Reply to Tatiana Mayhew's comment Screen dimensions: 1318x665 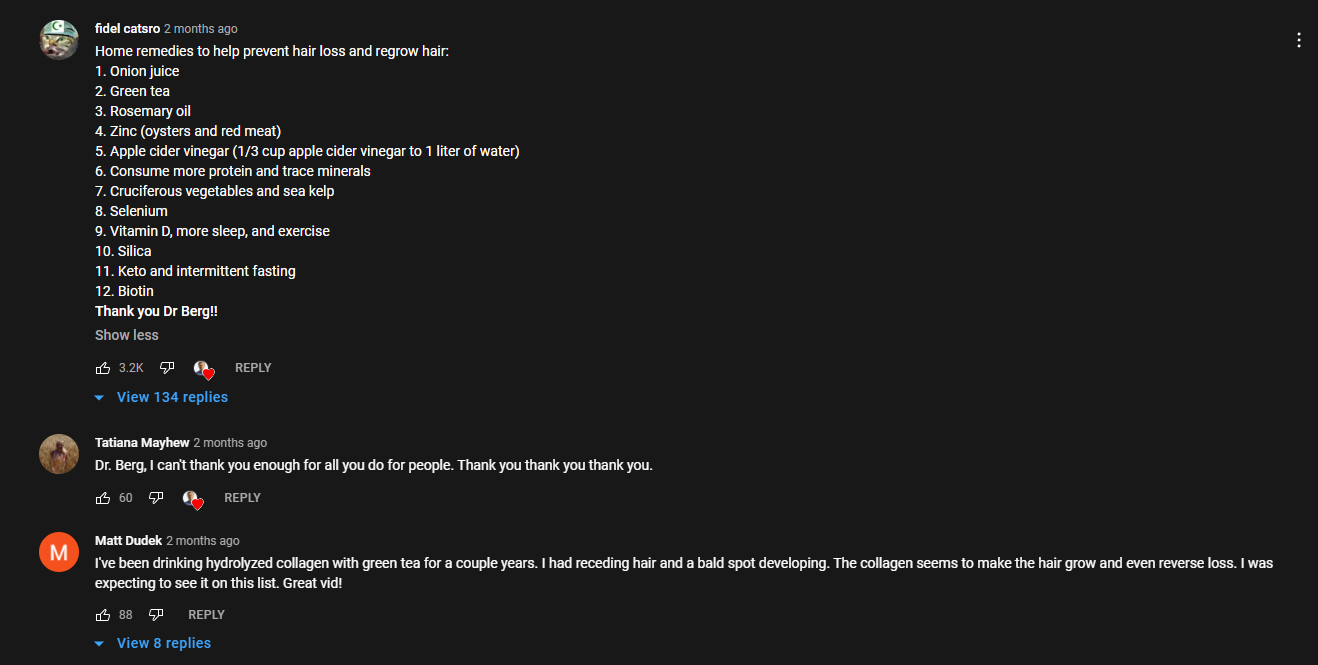(242, 498)
